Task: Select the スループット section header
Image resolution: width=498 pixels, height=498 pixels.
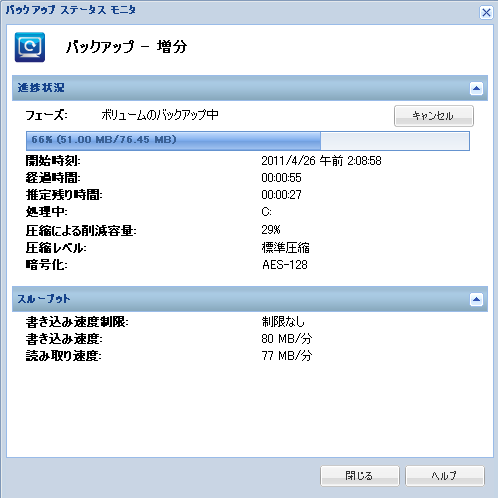Action: click(250, 299)
